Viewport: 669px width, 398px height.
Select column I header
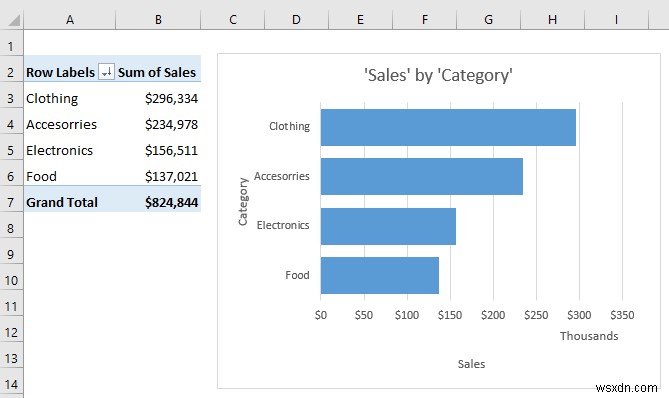click(x=616, y=20)
